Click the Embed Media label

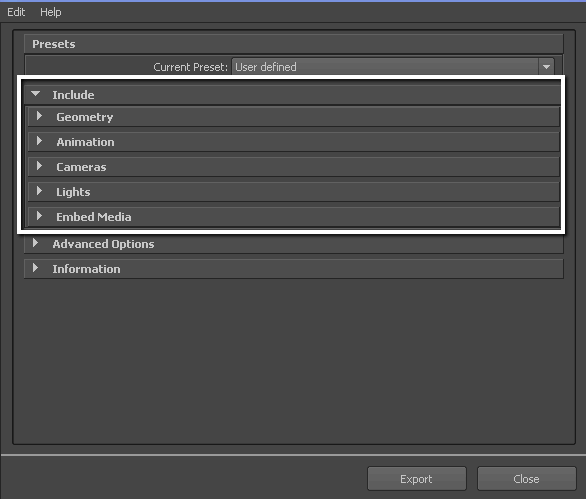[94, 217]
